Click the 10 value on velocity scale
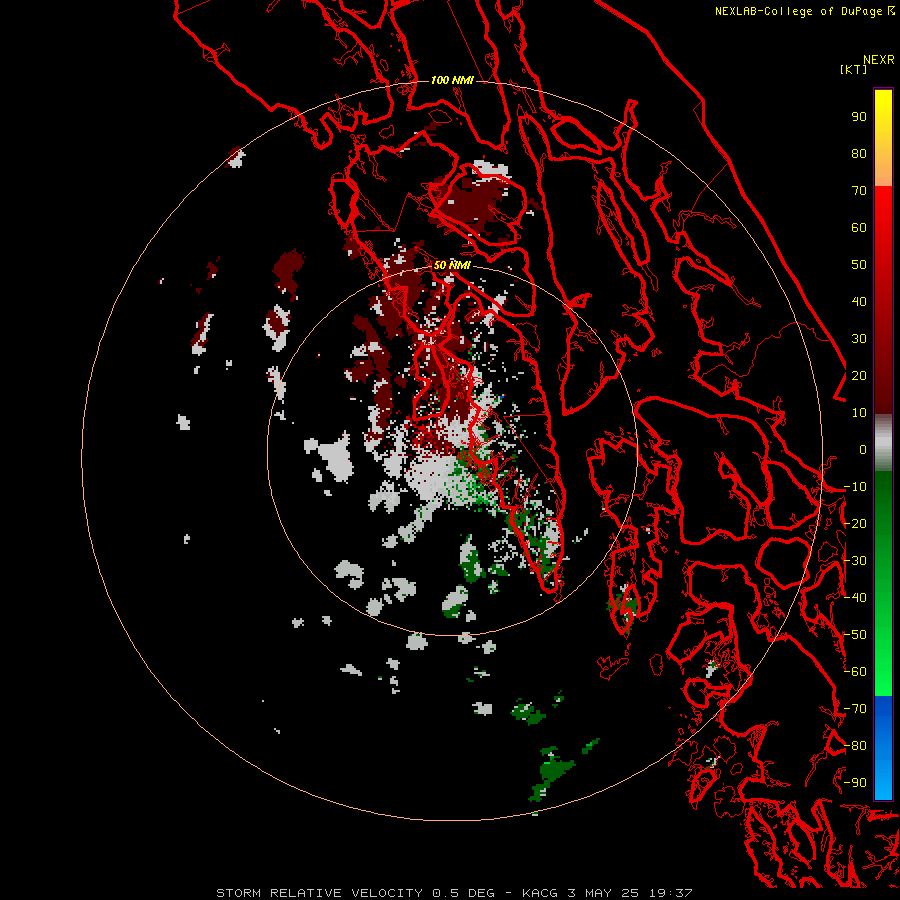900x900 pixels. [859, 413]
